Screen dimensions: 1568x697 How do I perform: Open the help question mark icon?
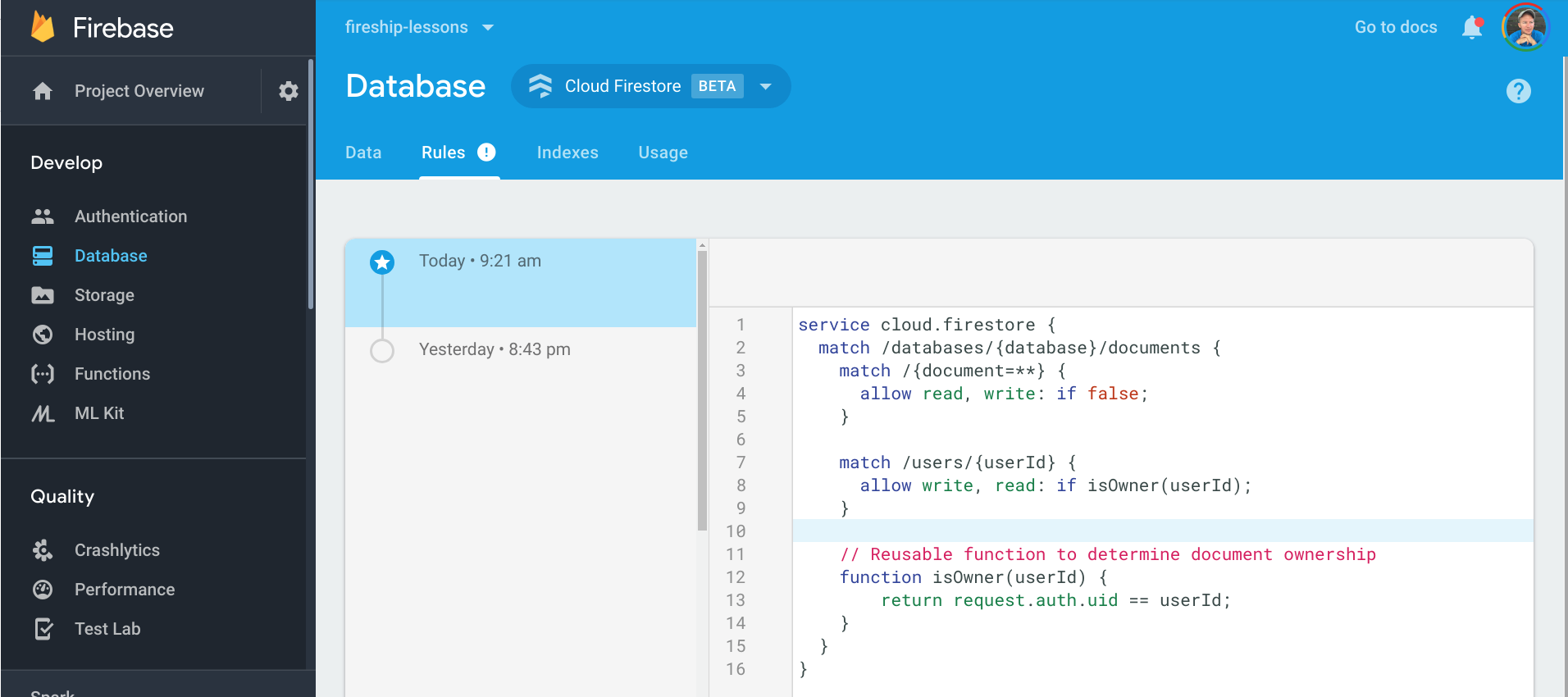tap(1518, 91)
